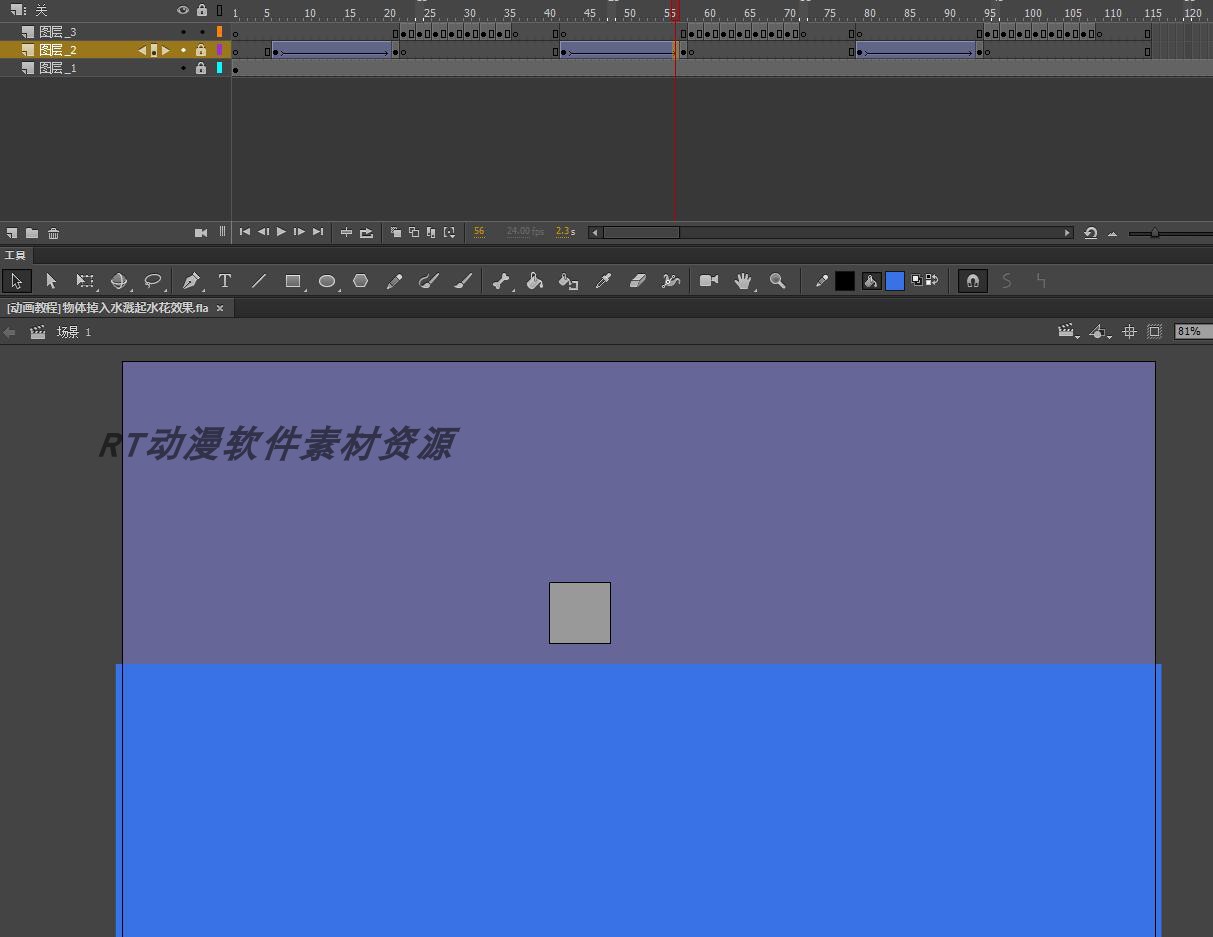
Task: Switch to the Eraser tool
Action: coord(637,281)
